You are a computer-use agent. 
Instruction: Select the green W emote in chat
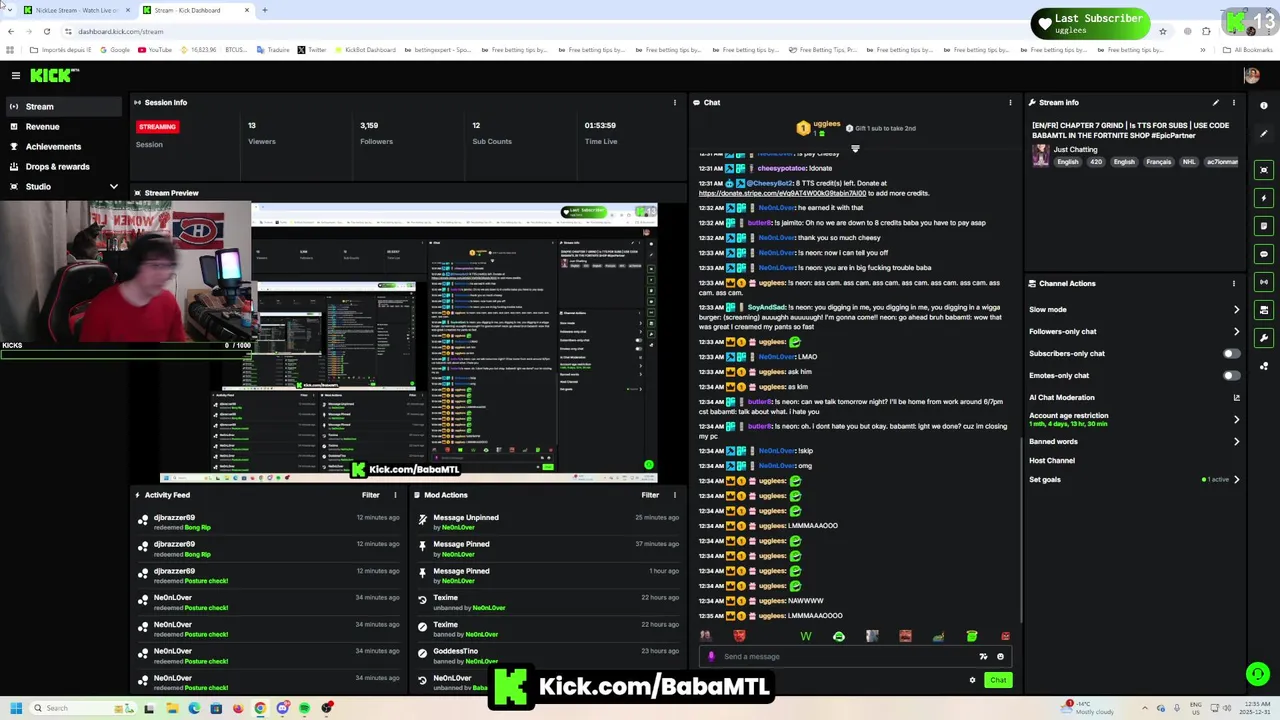pos(806,636)
